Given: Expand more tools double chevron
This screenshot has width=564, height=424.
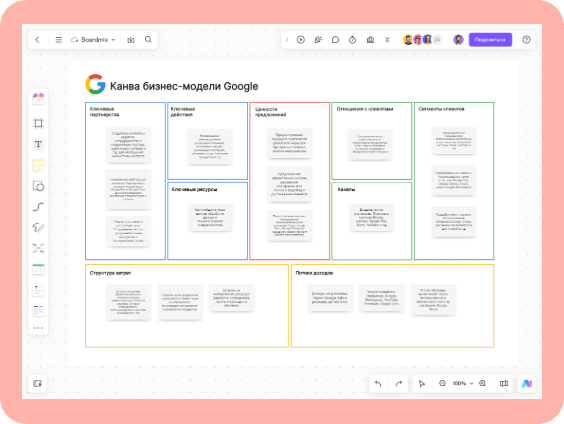Looking at the screenshot, I should coord(387,40).
